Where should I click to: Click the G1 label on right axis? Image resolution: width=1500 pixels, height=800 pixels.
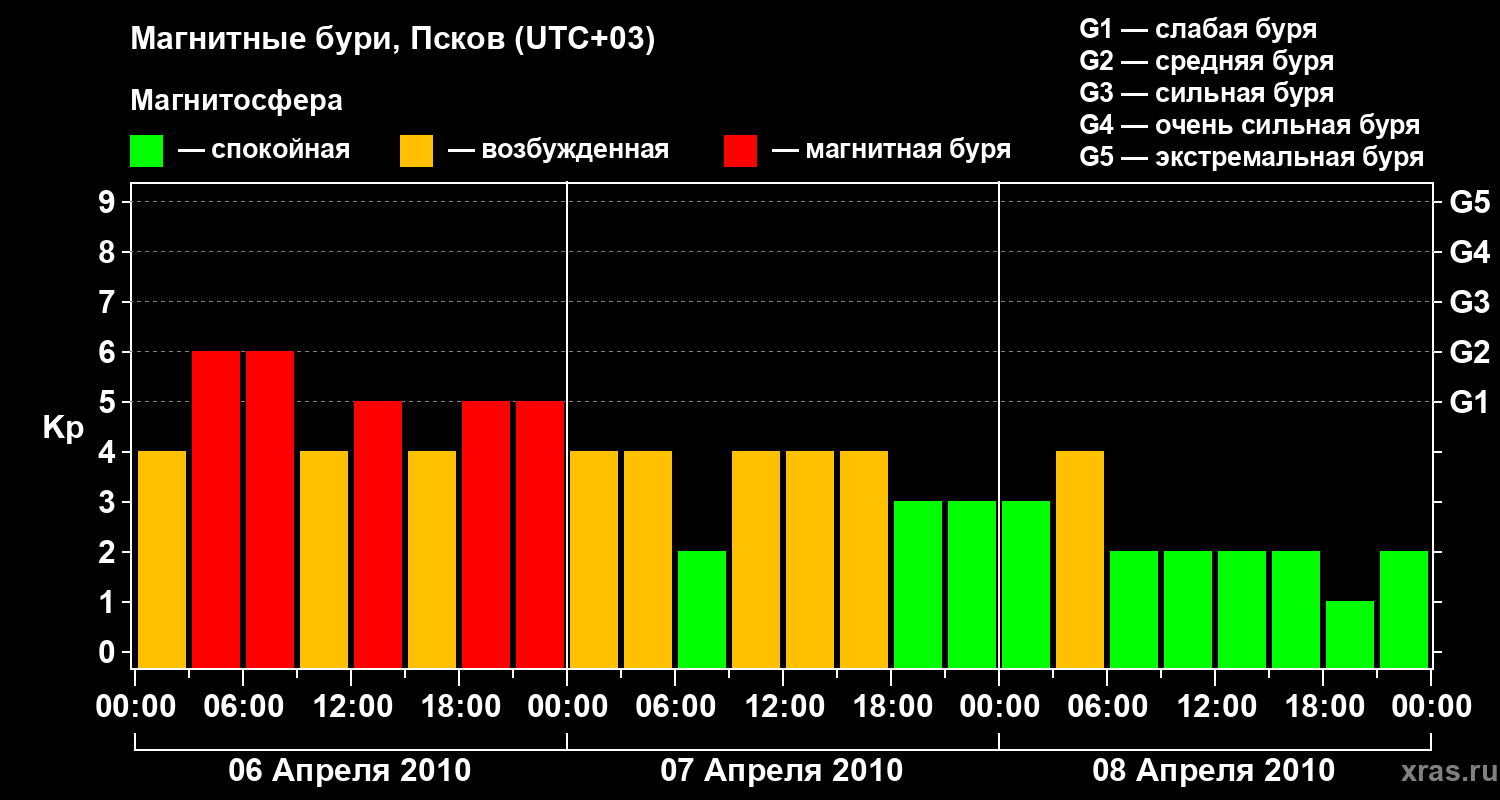[x=1470, y=403]
